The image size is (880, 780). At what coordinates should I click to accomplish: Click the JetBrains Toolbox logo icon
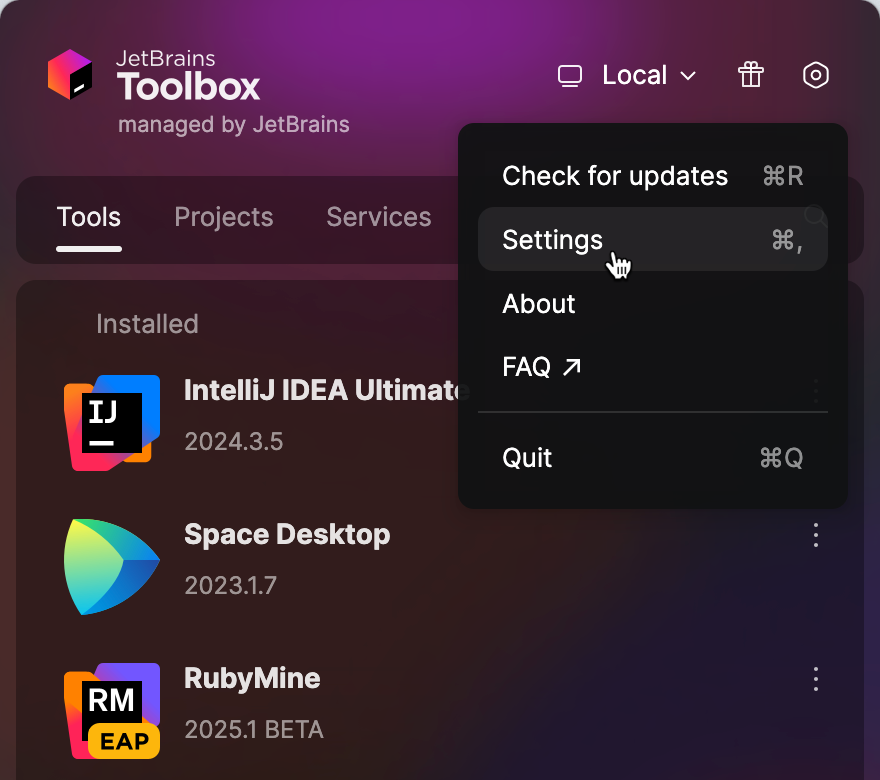click(x=70, y=73)
